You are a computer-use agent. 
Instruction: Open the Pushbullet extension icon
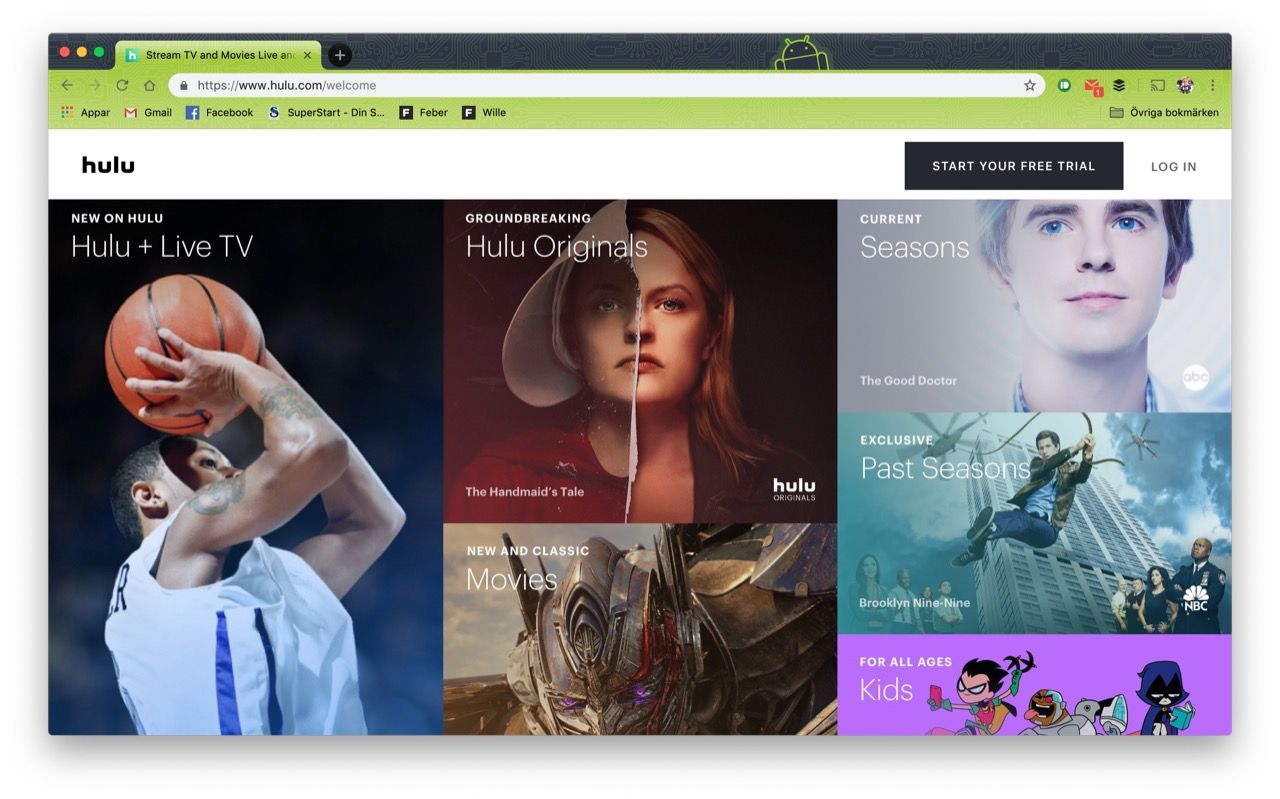(x=1064, y=86)
